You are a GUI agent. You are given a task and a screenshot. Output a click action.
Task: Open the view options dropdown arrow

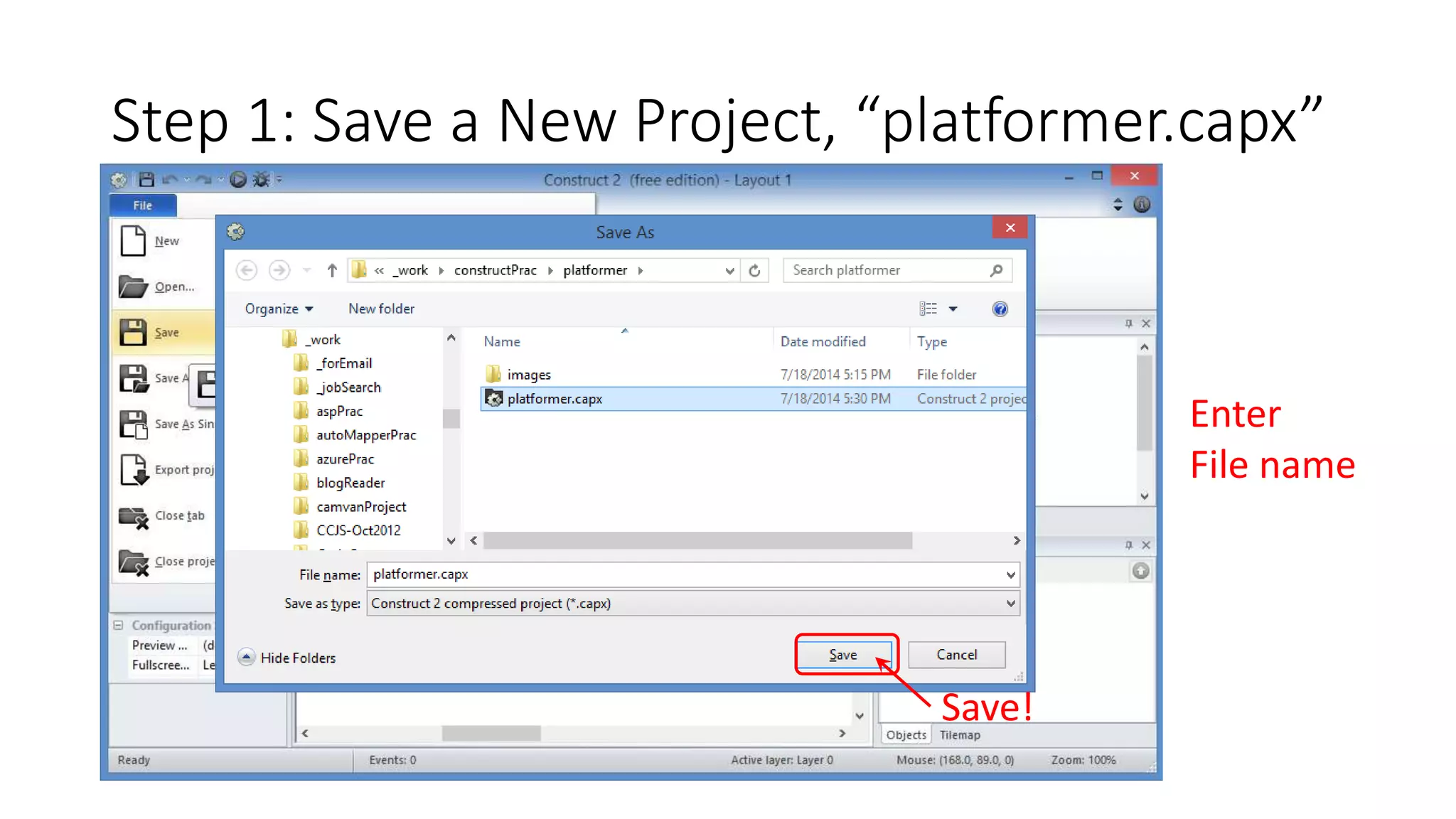[x=953, y=309]
